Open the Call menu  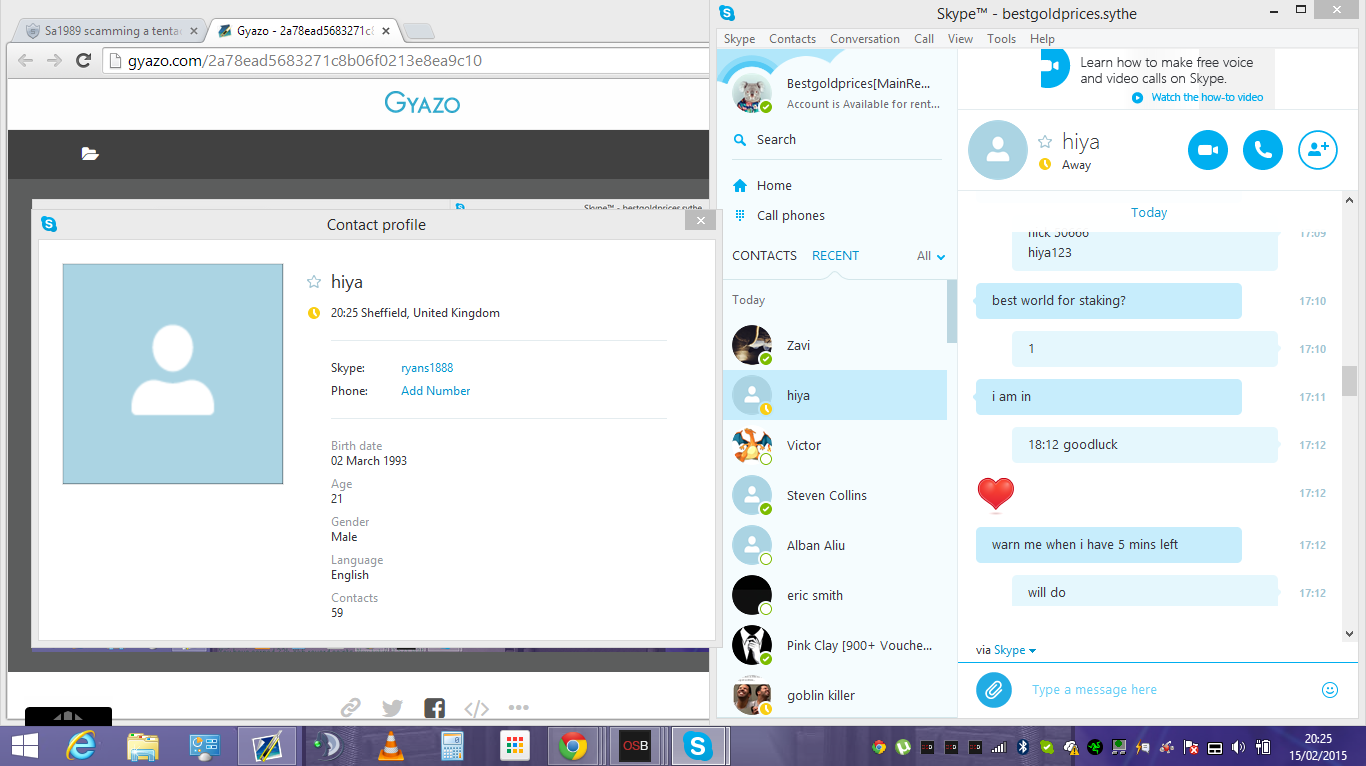pos(924,39)
